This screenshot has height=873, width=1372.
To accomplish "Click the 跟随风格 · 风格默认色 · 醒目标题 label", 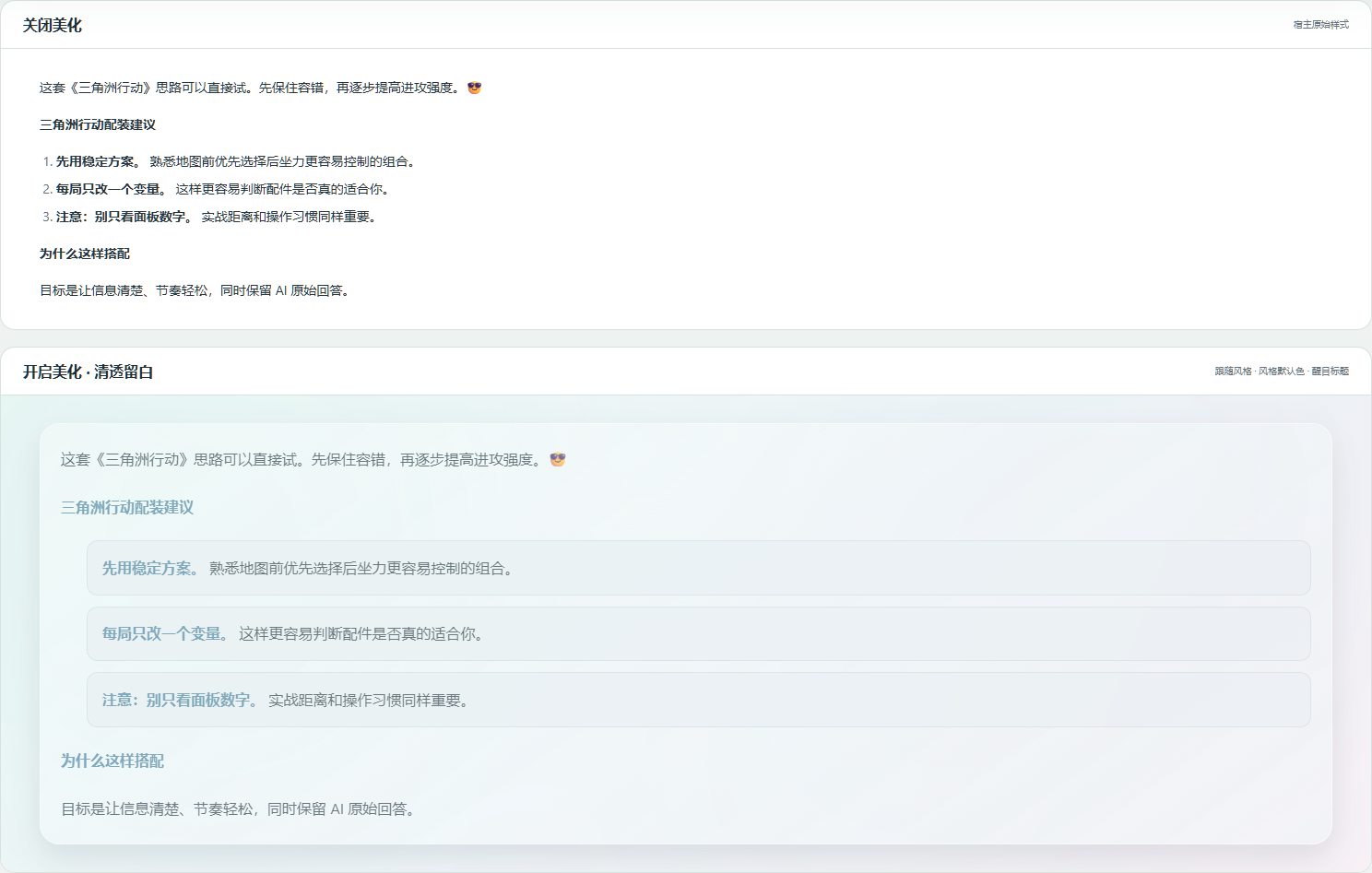I will pyautogui.click(x=1282, y=372).
